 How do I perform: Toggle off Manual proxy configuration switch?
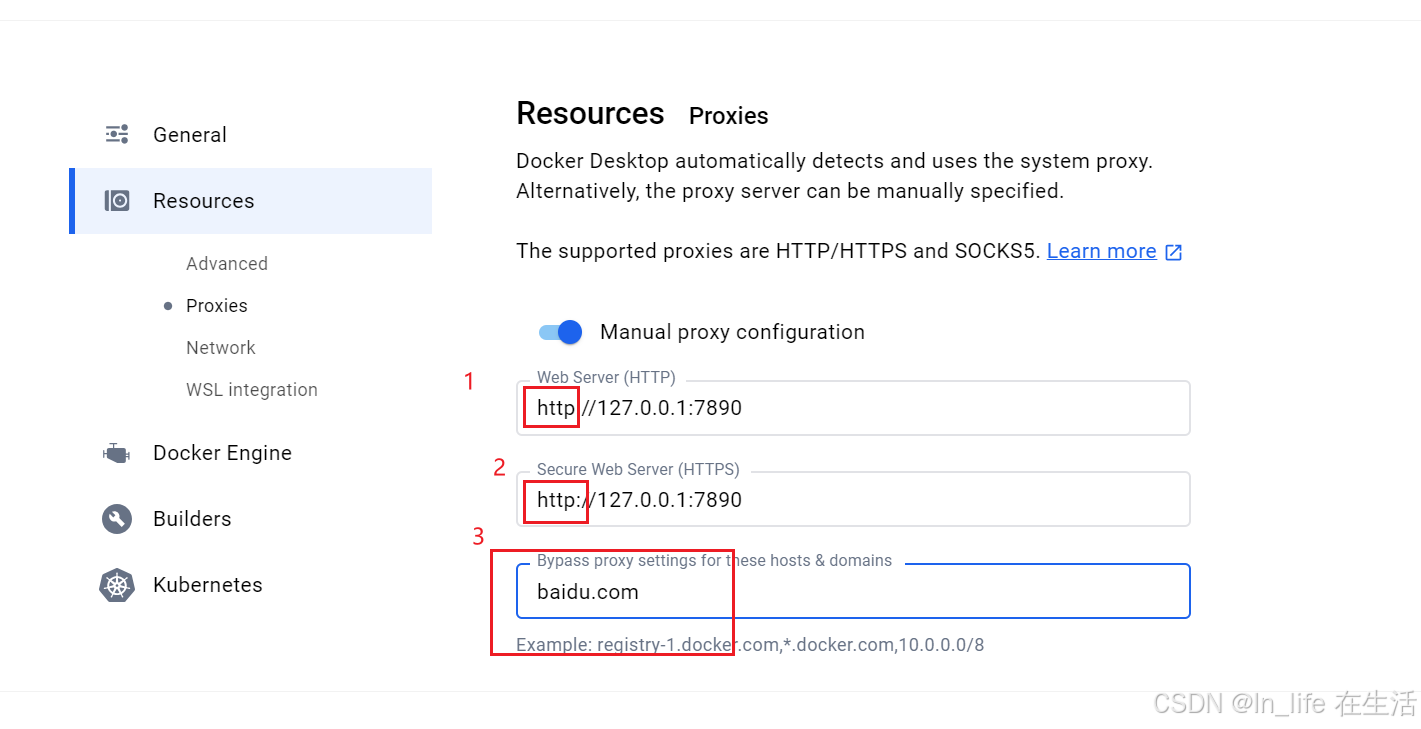click(560, 332)
